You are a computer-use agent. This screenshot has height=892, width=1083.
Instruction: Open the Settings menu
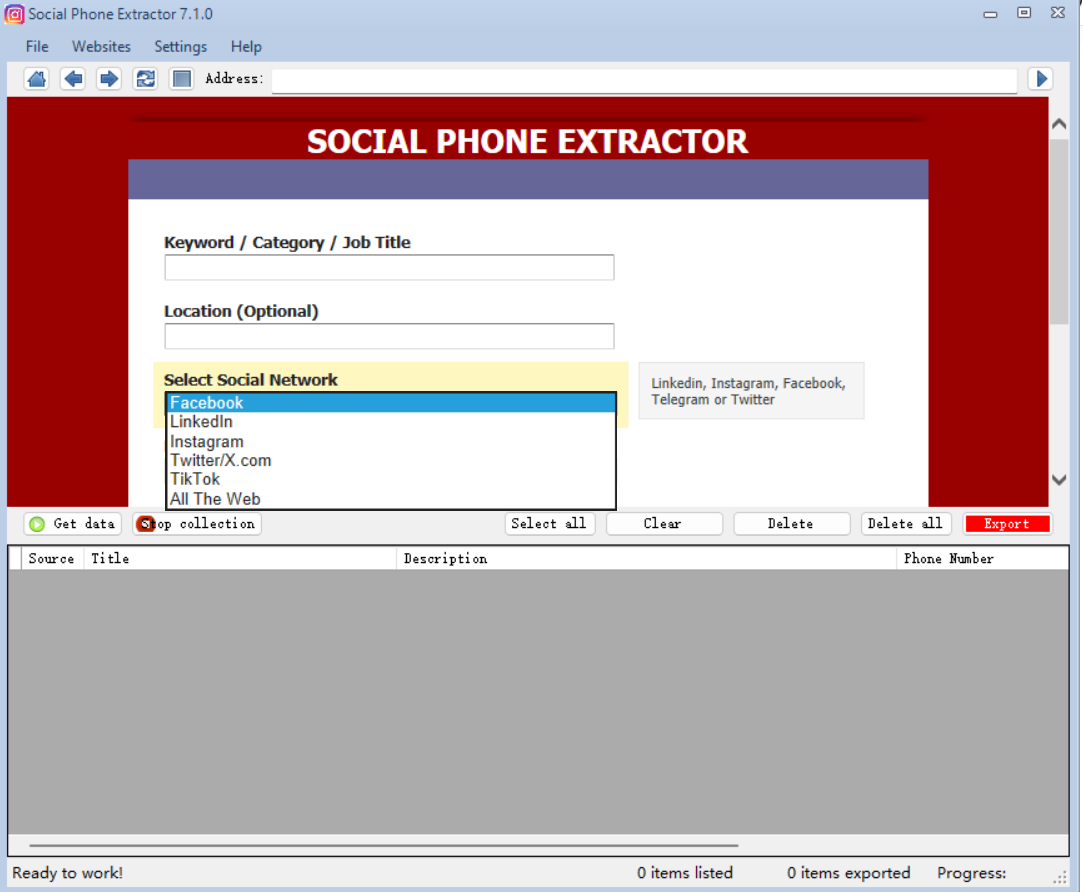pyautogui.click(x=180, y=46)
